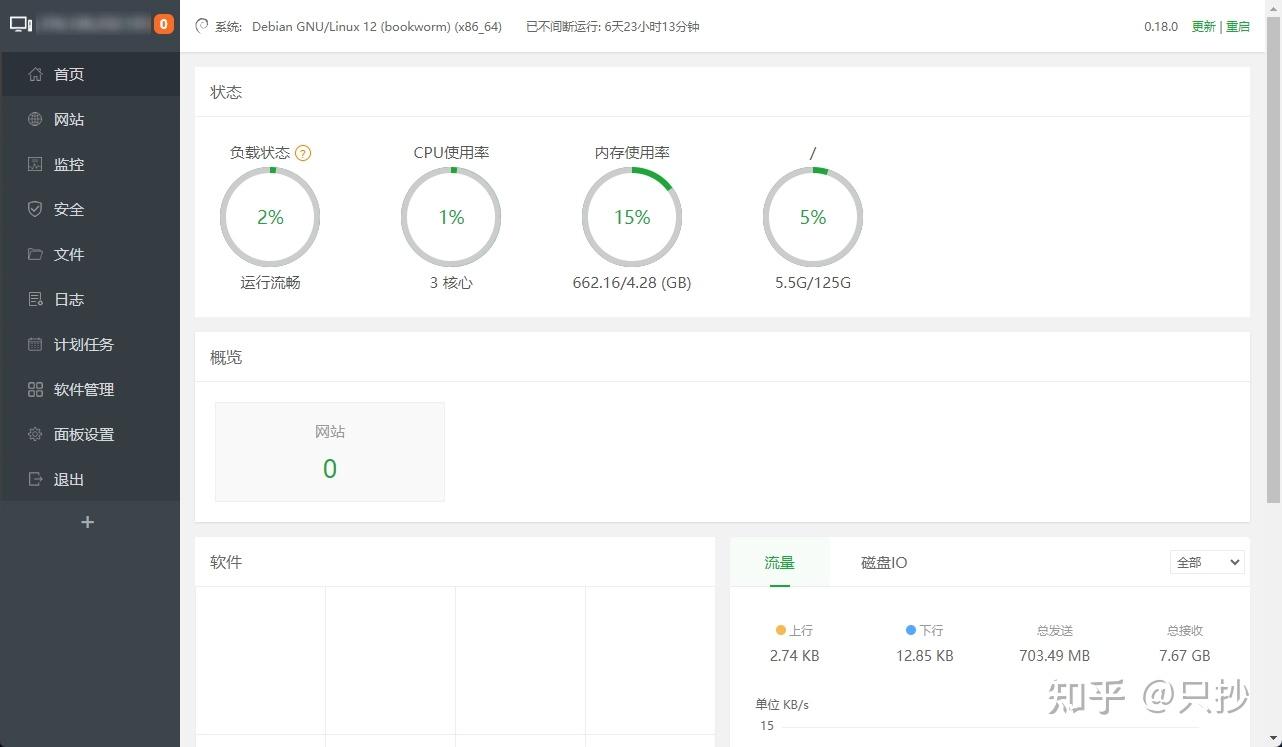Screen dimensions: 1282x747
Task: Click the 运行流畅 status text
Action: coord(270,283)
